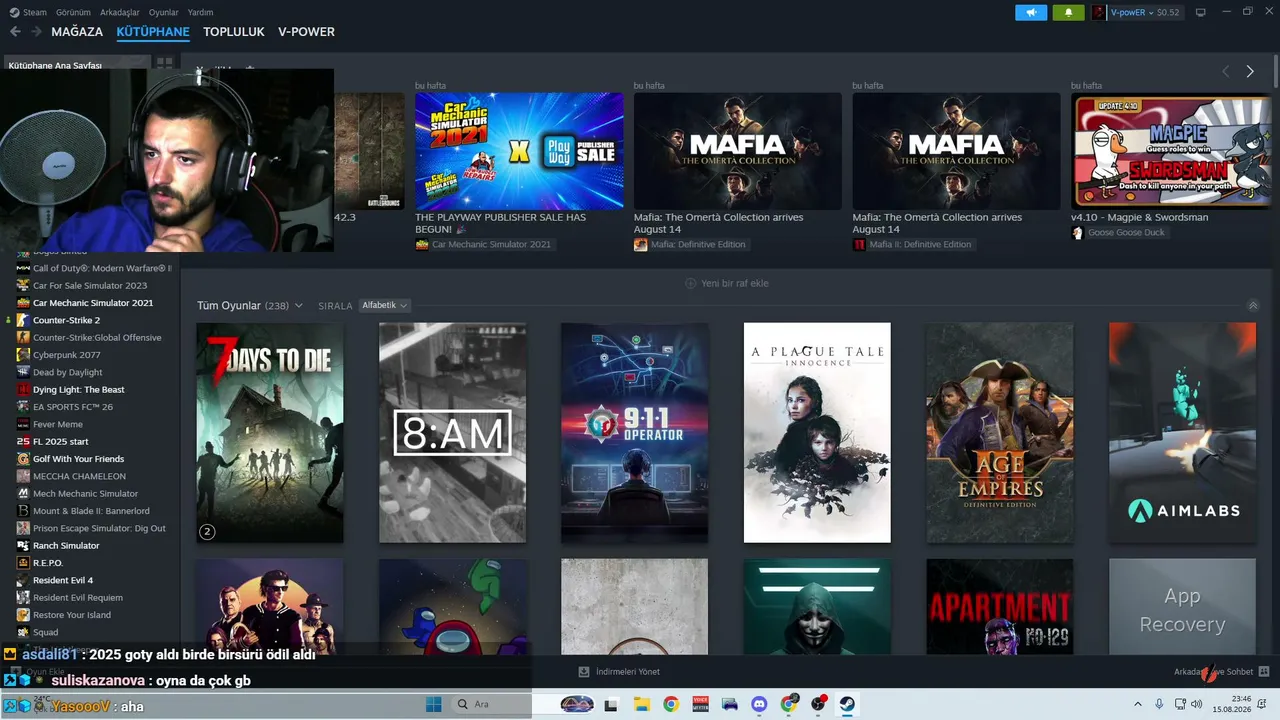Open the green notifications bell
The width and height of the screenshot is (1280, 720).
1068,12
